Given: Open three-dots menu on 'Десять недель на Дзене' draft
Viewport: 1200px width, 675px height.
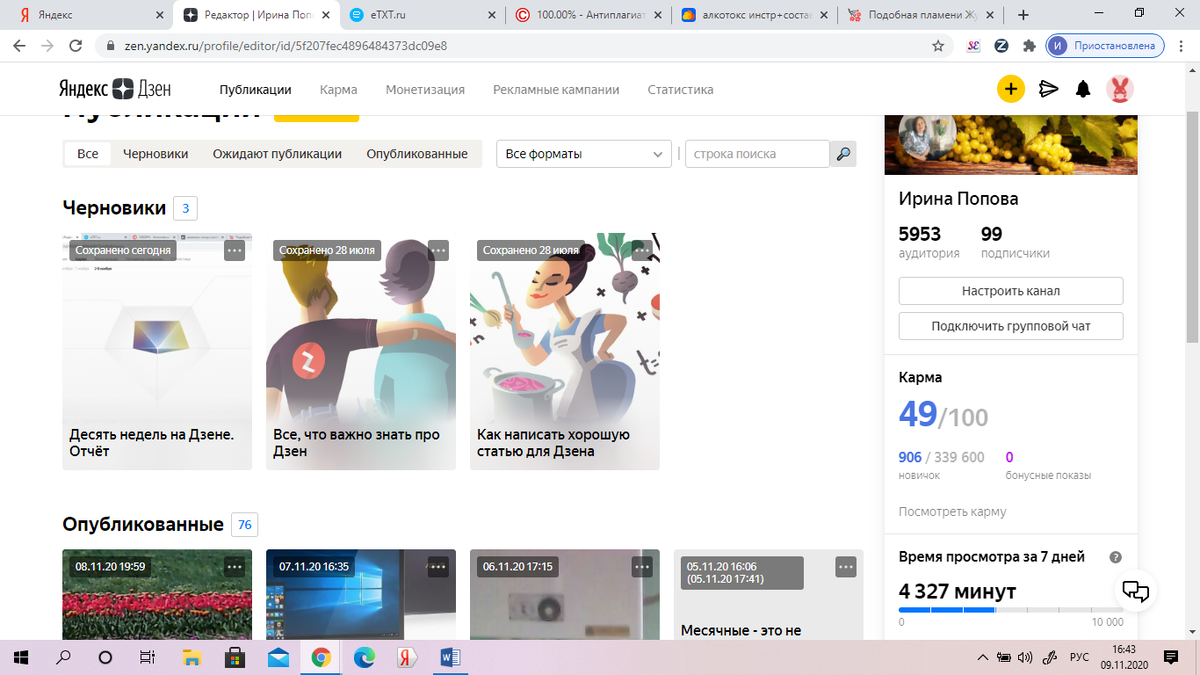Looking at the screenshot, I should click(x=234, y=250).
